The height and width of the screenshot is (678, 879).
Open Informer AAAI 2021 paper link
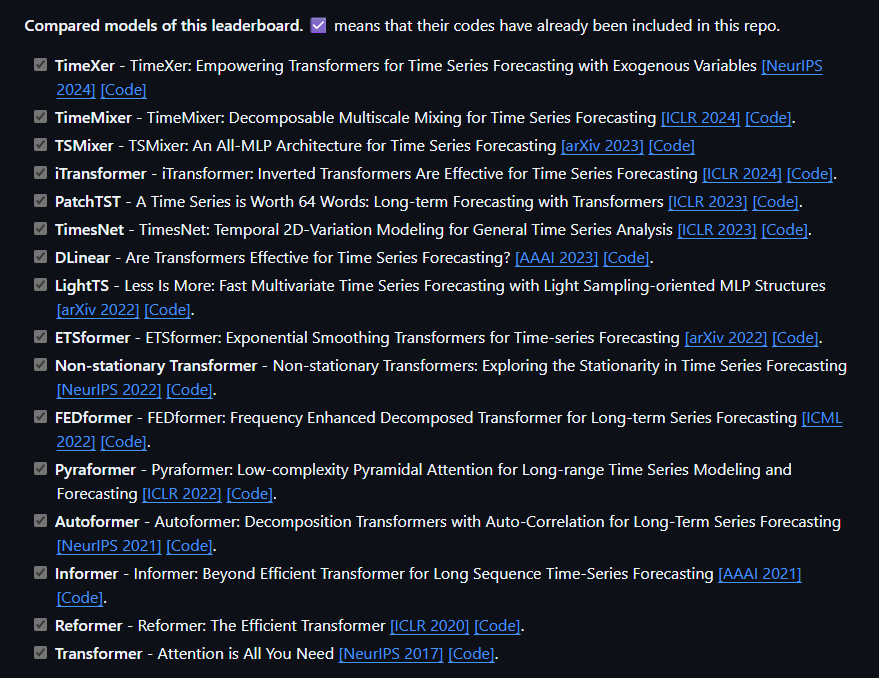(759, 574)
